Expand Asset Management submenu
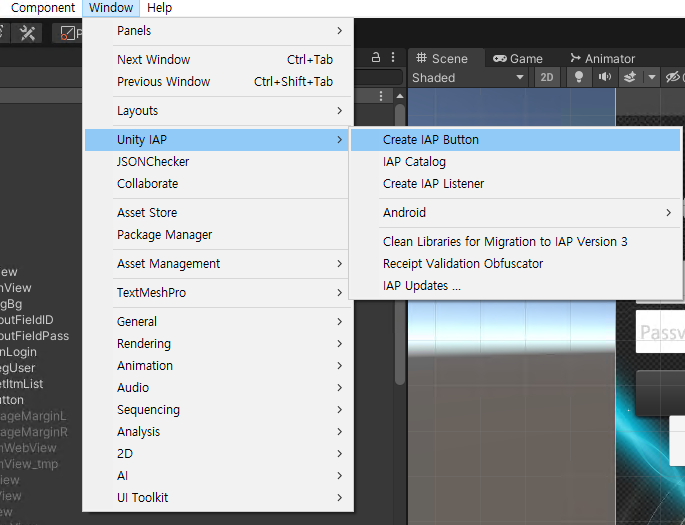 click(x=218, y=264)
